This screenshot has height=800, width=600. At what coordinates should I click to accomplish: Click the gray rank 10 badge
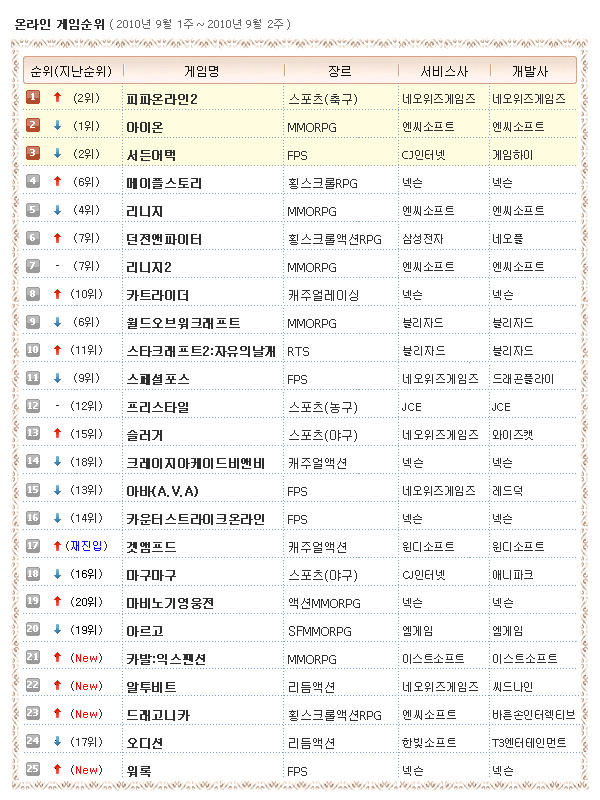tap(33, 350)
